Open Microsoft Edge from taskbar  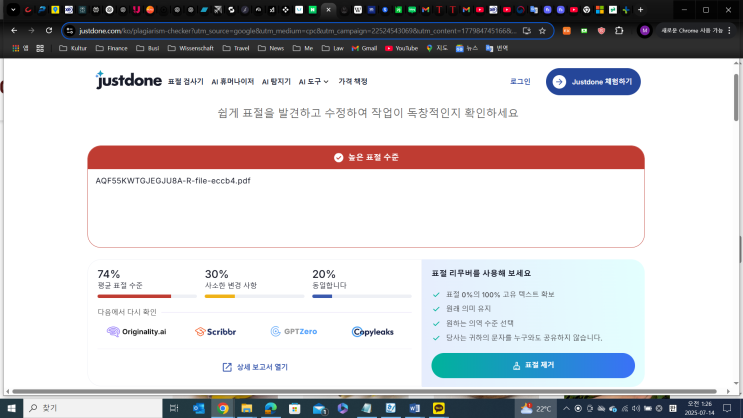[x=271, y=408]
